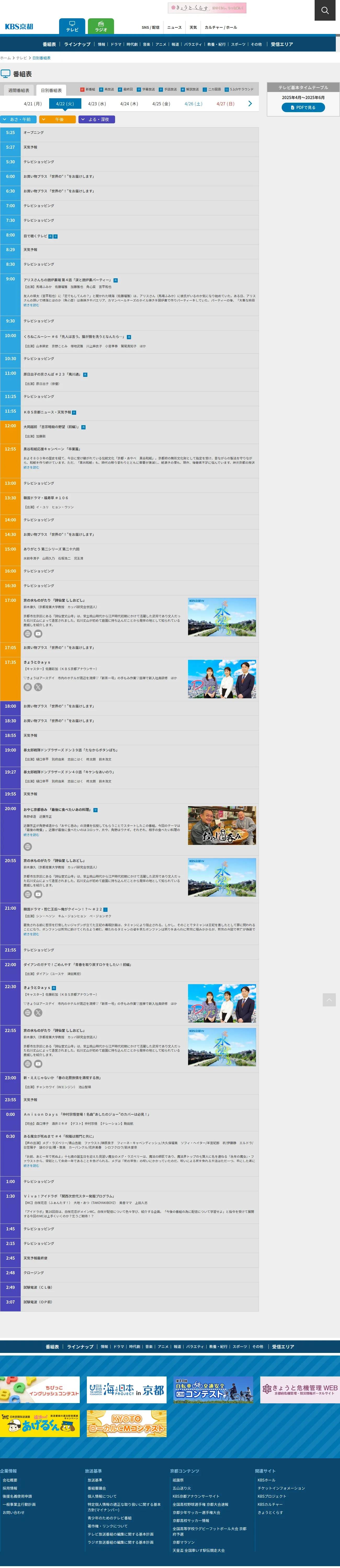Open globe icon in 17:35 きょうとDays row
The height and width of the screenshot is (1568, 340).
[27, 687]
